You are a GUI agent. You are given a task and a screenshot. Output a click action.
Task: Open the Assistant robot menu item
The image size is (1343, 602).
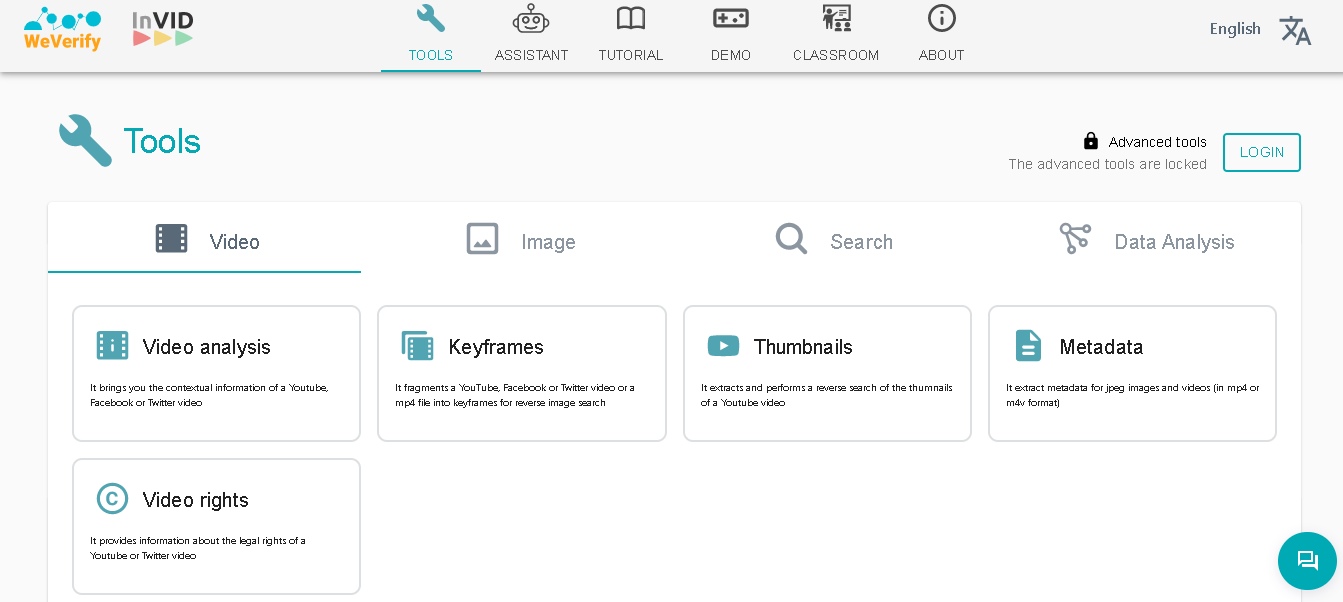click(x=531, y=35)
